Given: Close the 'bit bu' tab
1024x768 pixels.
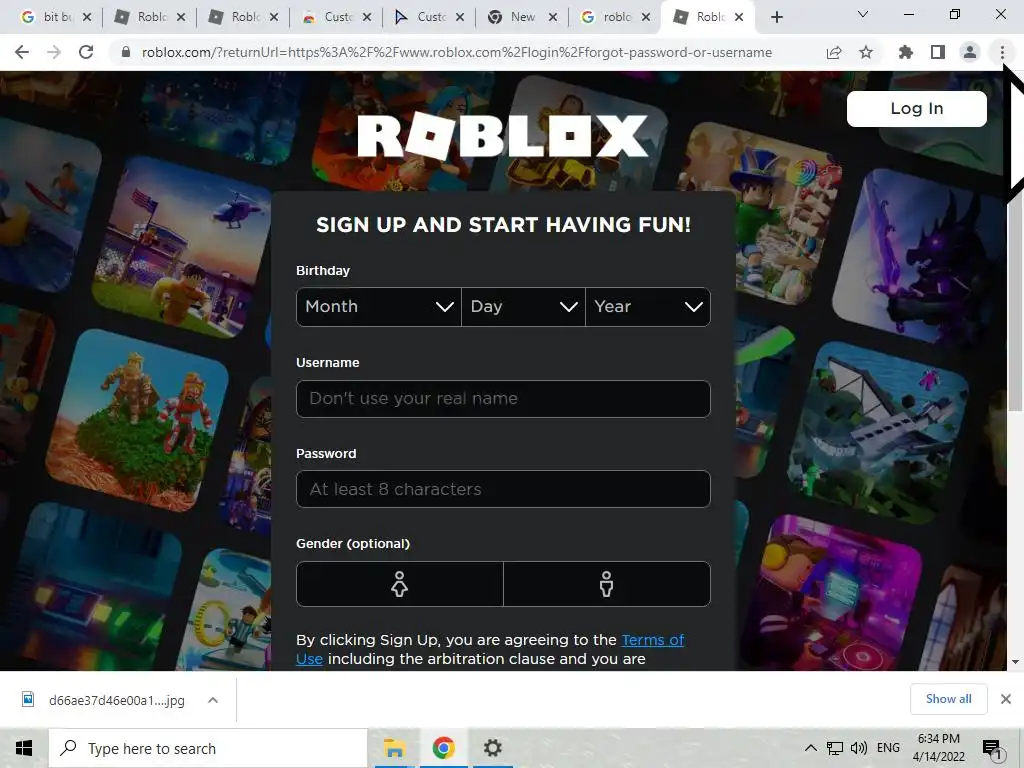Looking at the screenshot, I should (87, 17).
